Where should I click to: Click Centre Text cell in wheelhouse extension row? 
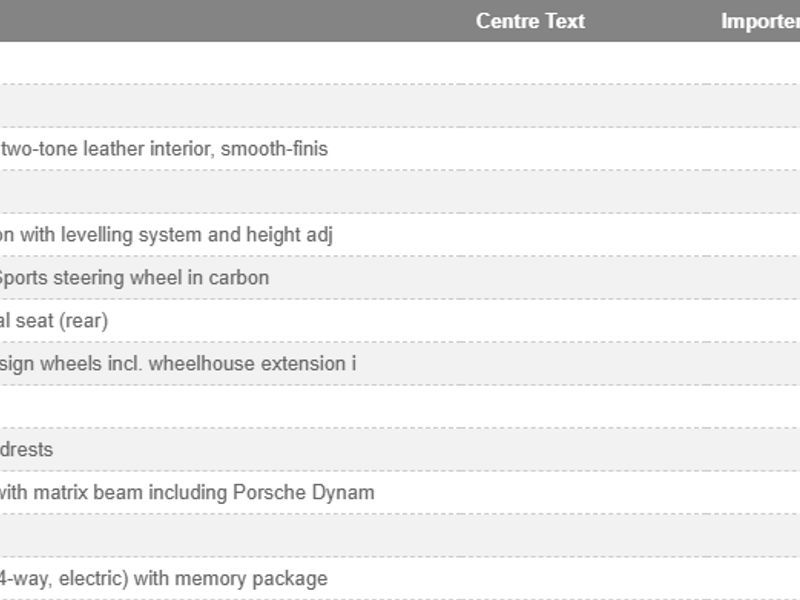pos(530,364)
